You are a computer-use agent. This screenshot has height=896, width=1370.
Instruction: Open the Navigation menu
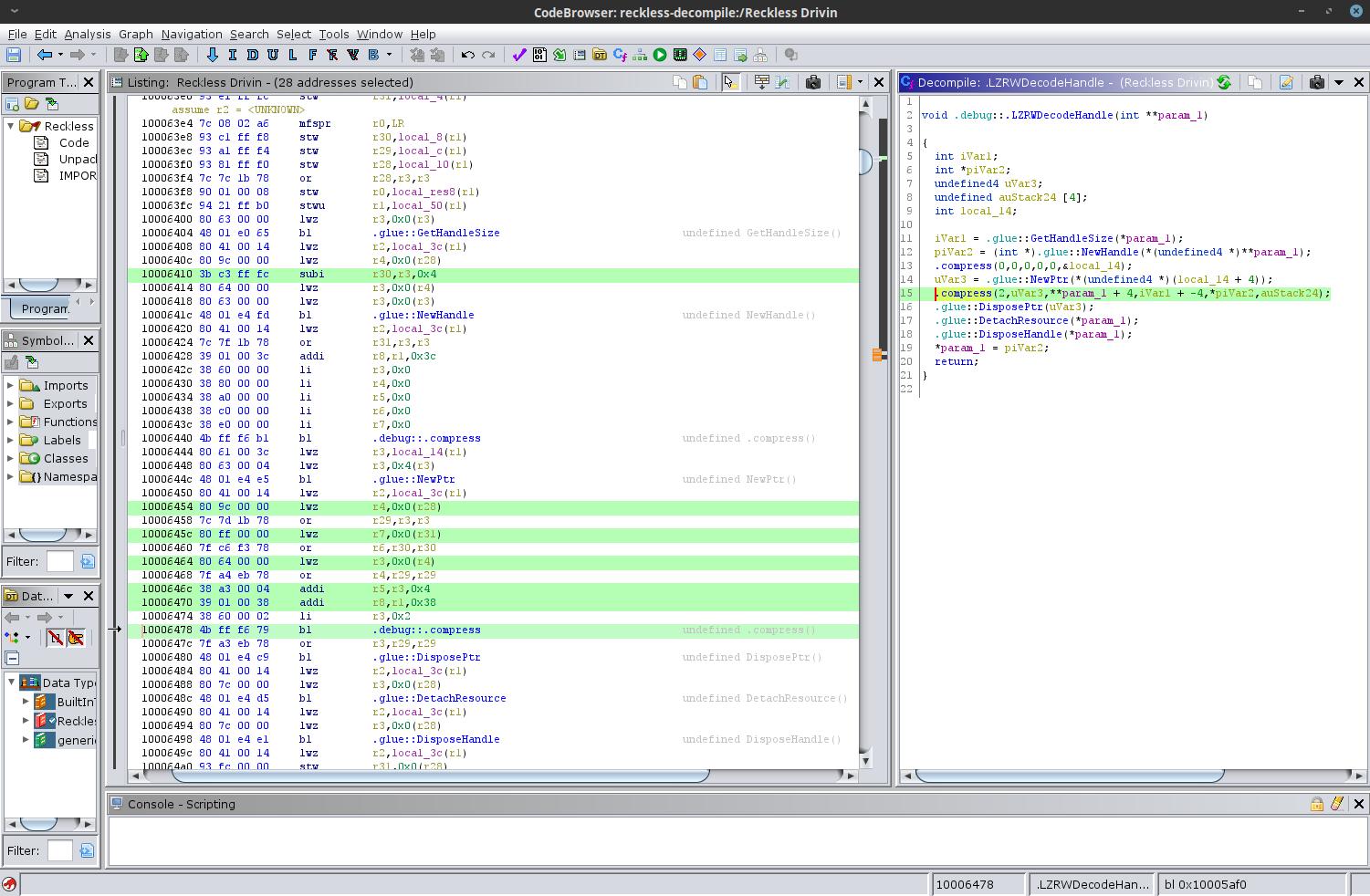pyautogui.click(x=191, y=34)
